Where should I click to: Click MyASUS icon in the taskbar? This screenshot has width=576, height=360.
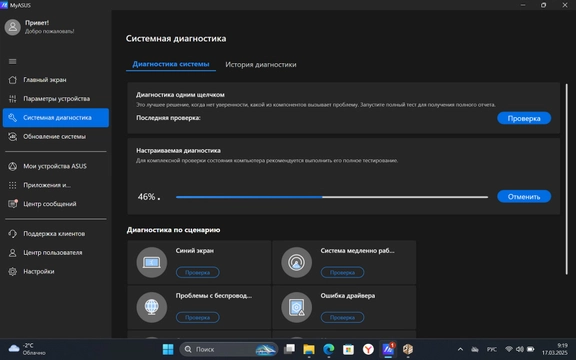click(388, 349)
